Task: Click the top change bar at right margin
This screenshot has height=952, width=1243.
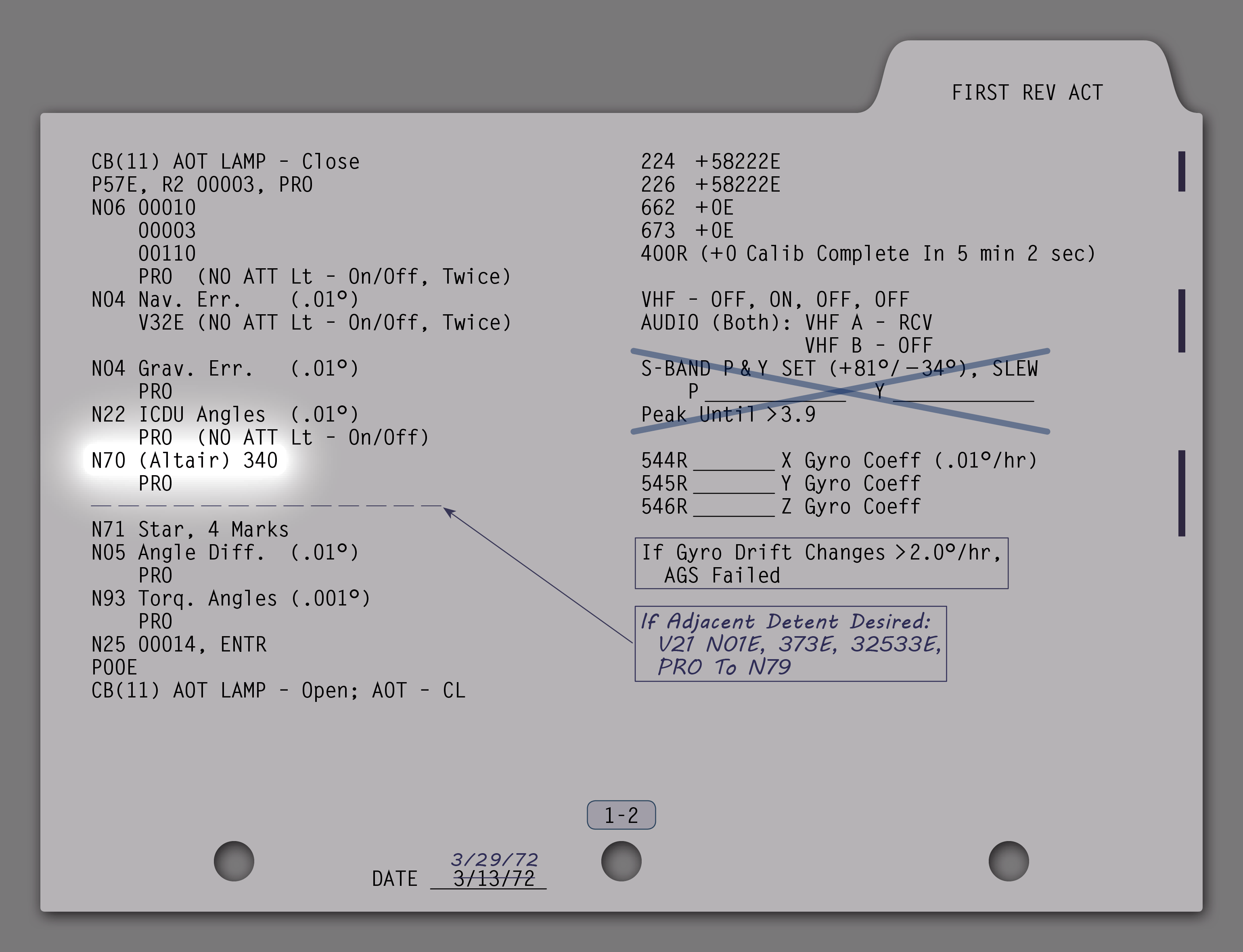Action: (x=1181, y=171)
